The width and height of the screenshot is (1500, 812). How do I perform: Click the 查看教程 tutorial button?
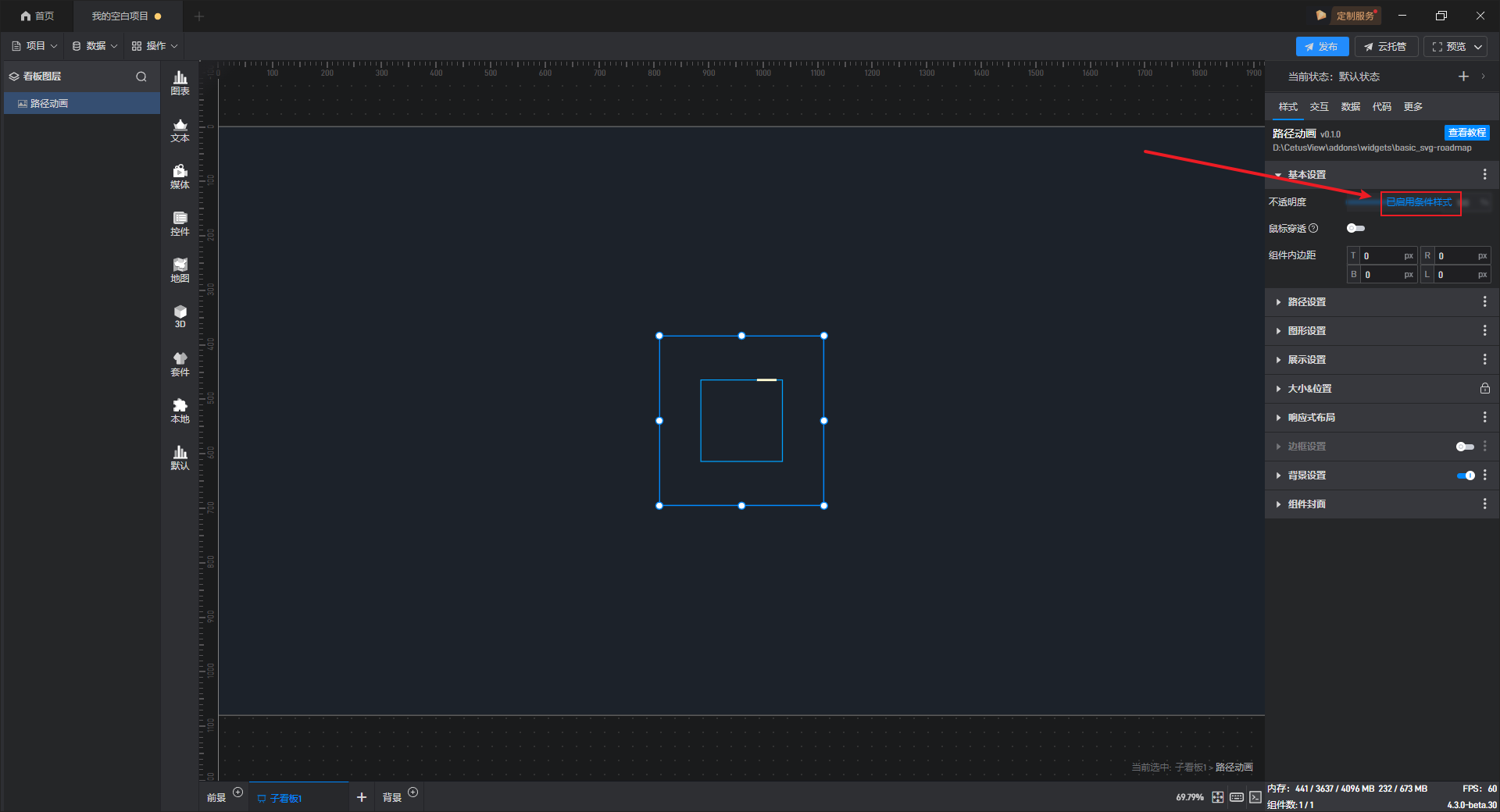(x=1466, y=133)
